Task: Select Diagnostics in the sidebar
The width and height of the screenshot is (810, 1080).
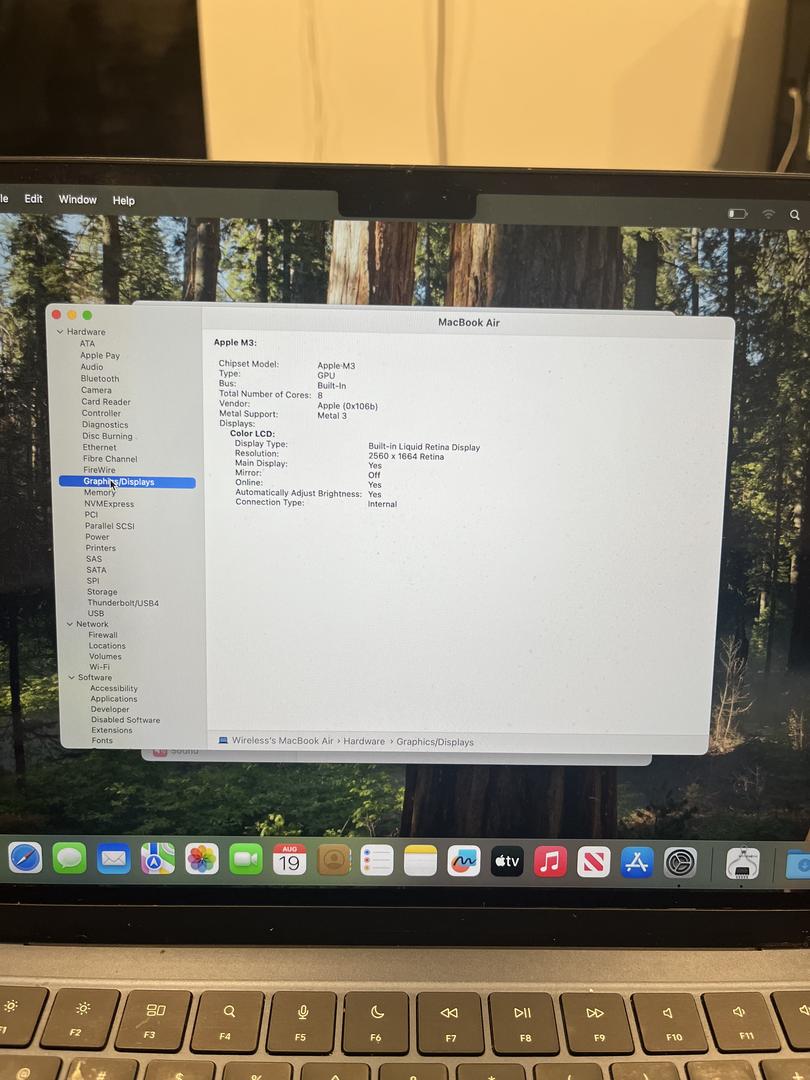Action: pos(105,424)
